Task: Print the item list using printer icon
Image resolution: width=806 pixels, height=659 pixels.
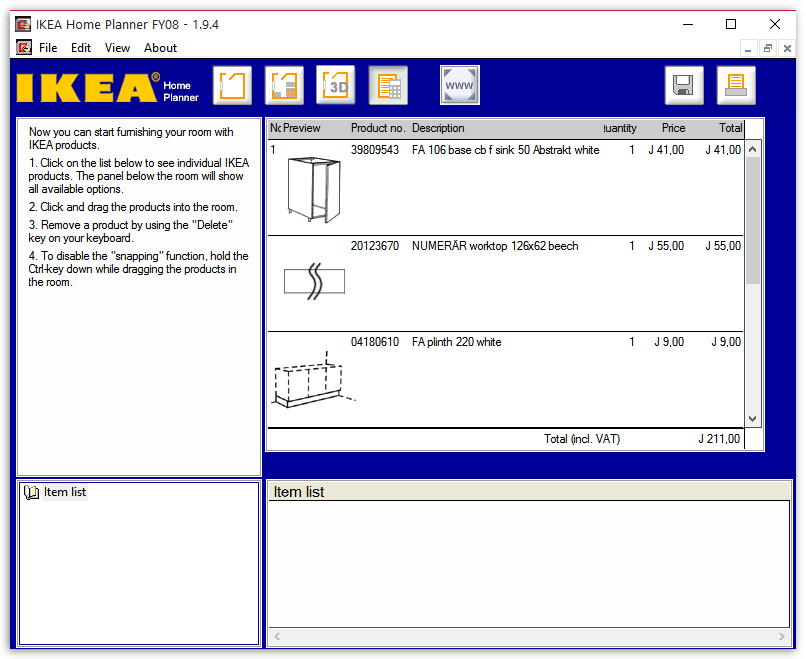Action: pos(736,85)
